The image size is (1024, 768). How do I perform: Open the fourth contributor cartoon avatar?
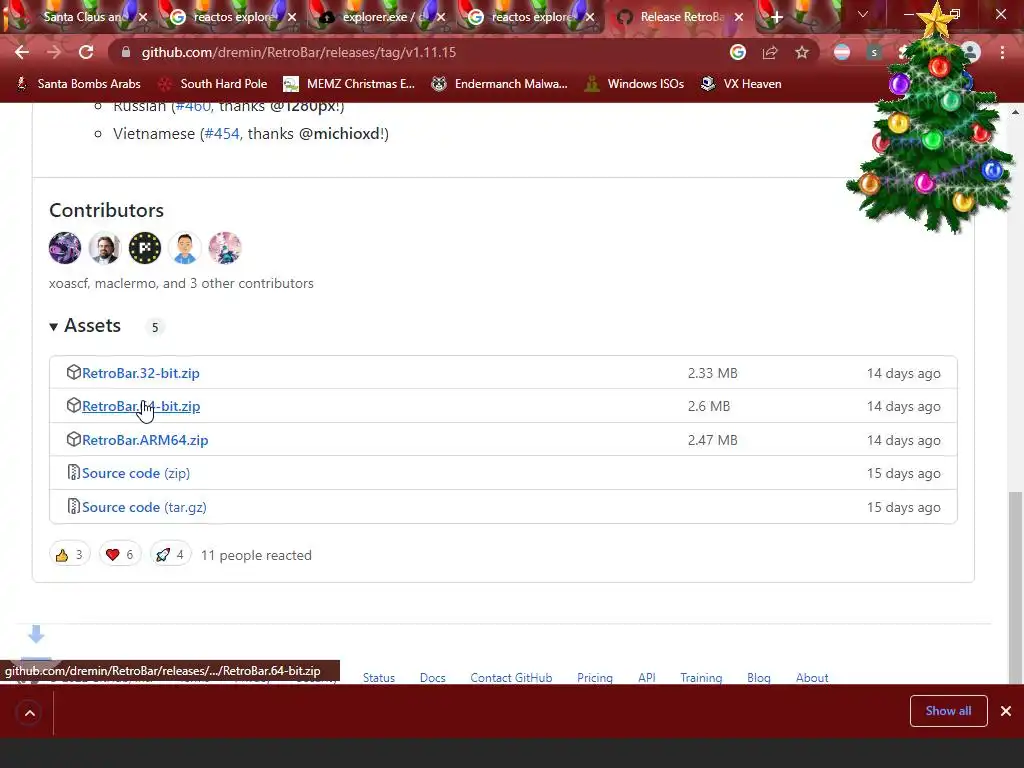184,248
